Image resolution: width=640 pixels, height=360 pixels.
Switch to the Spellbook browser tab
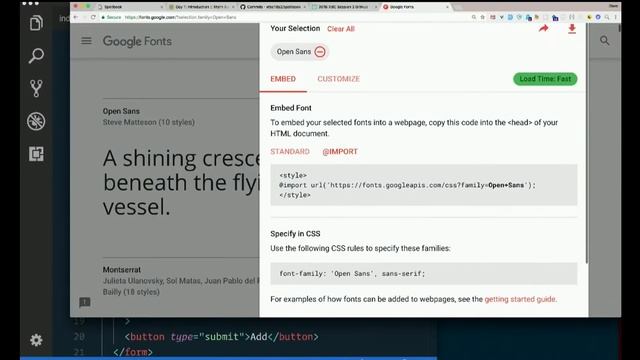129,7
